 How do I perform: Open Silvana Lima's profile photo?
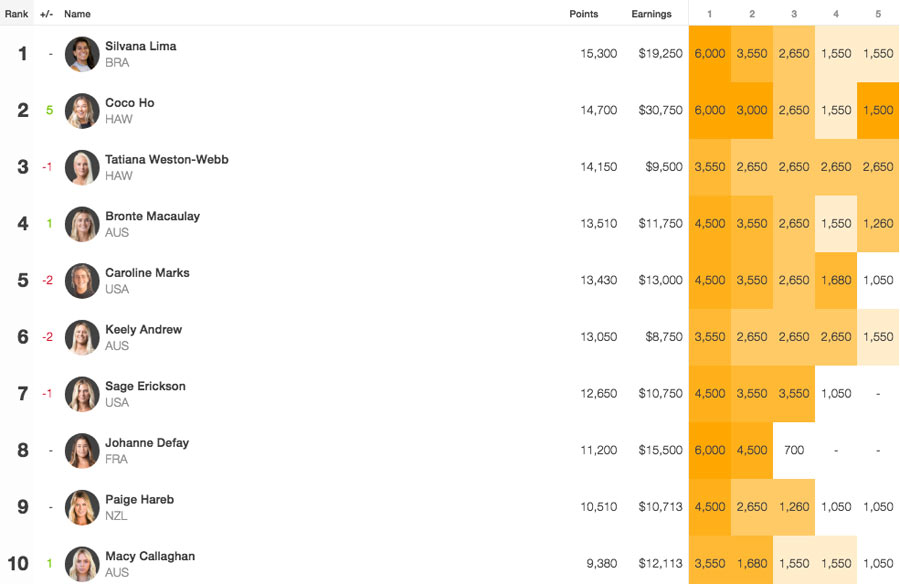coord(82,54)
